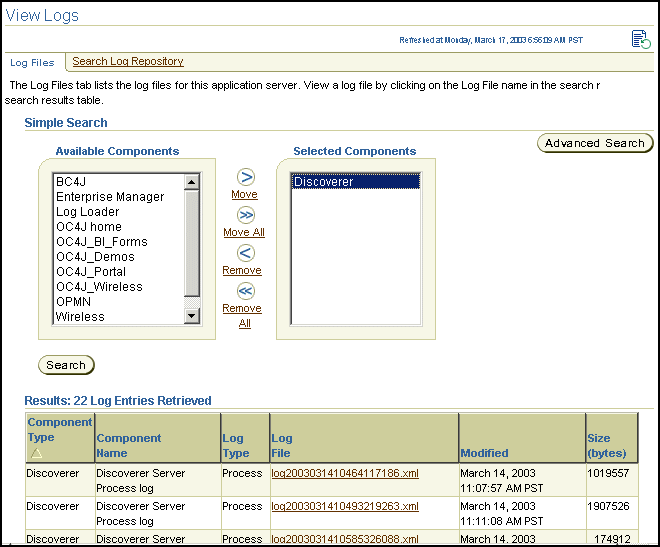Sort by Component Type triangle icon
This screenshot has height=547, width=660.
coord(37,453)
